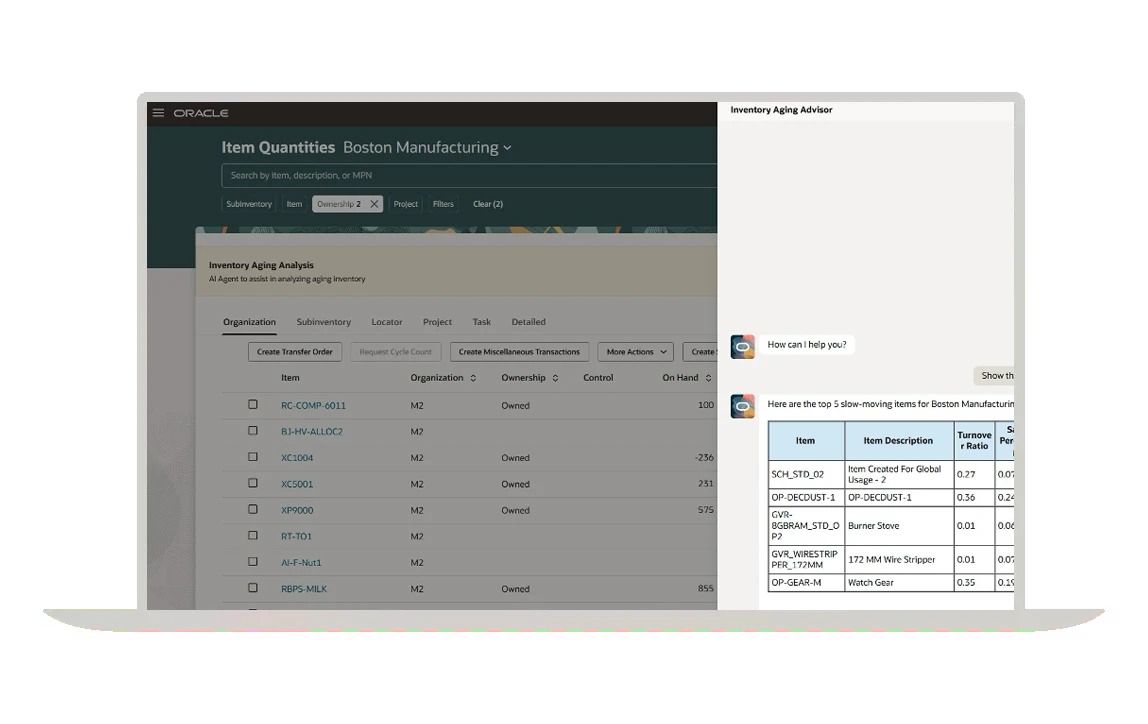Click the advisor avatar beside the slow-moving items reply
Viewport: 1148px width, 724px height.
pos(742,406)
